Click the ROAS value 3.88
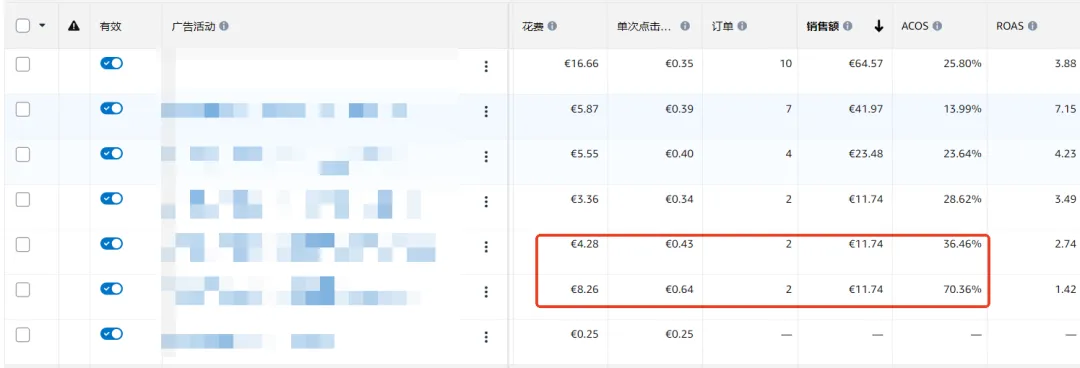Screen dimensions: 1080x368 pos(1065,63)
